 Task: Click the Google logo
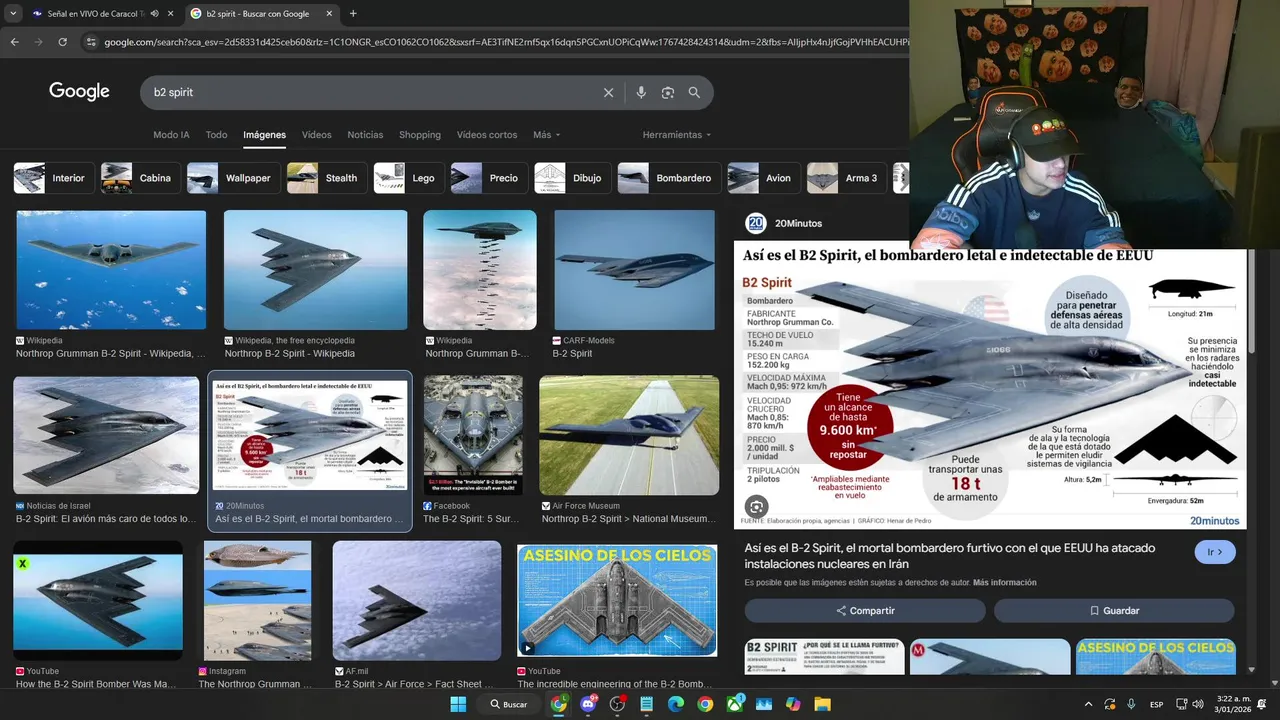[79, 92]
